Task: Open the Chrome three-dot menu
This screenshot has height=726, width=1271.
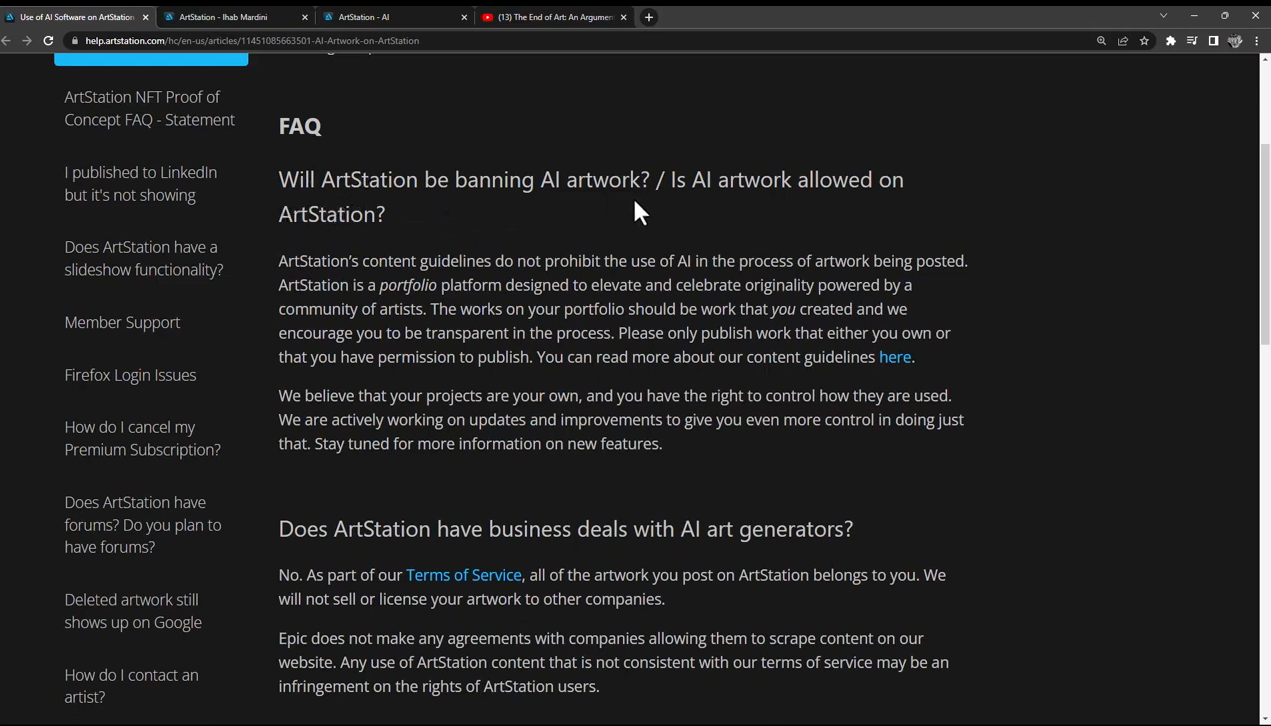Action: click(x=1257, y=41)
